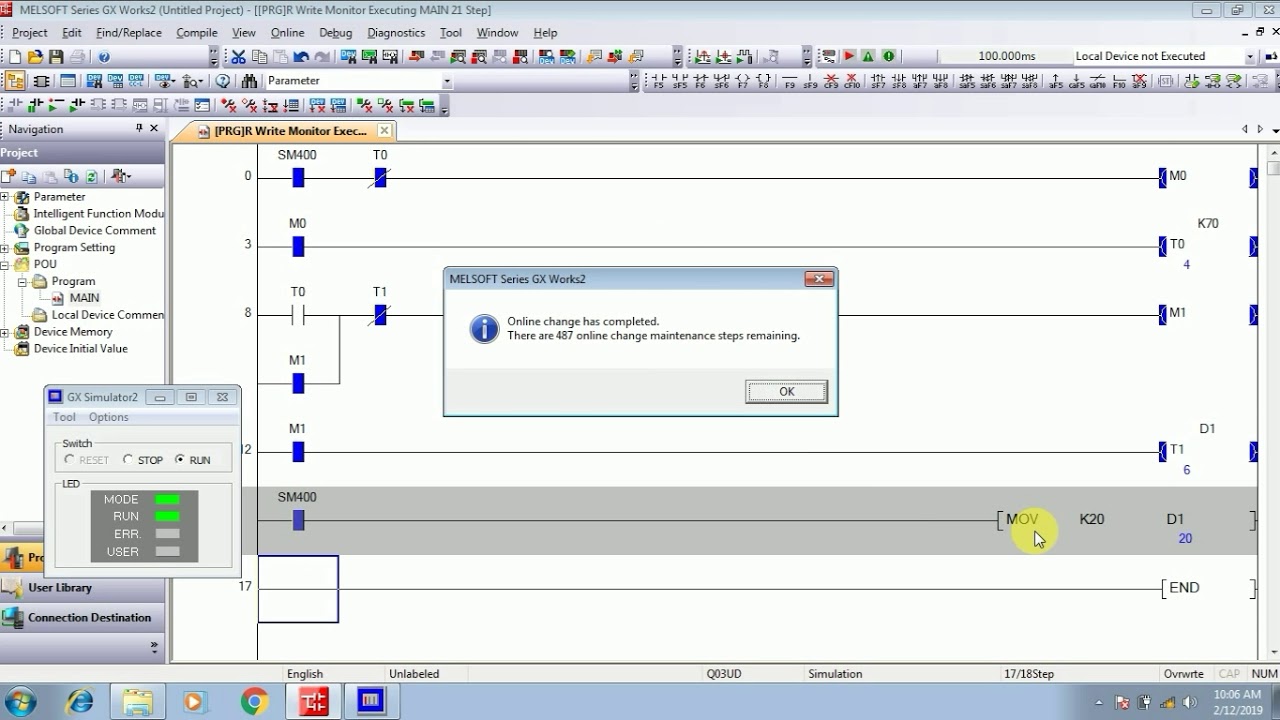Draw horizontal line with F9 icon

(790, 81)
